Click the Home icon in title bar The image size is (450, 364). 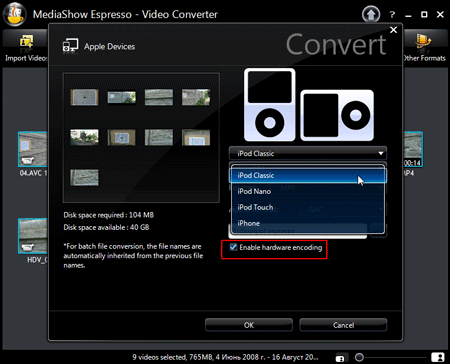(371, 14)
